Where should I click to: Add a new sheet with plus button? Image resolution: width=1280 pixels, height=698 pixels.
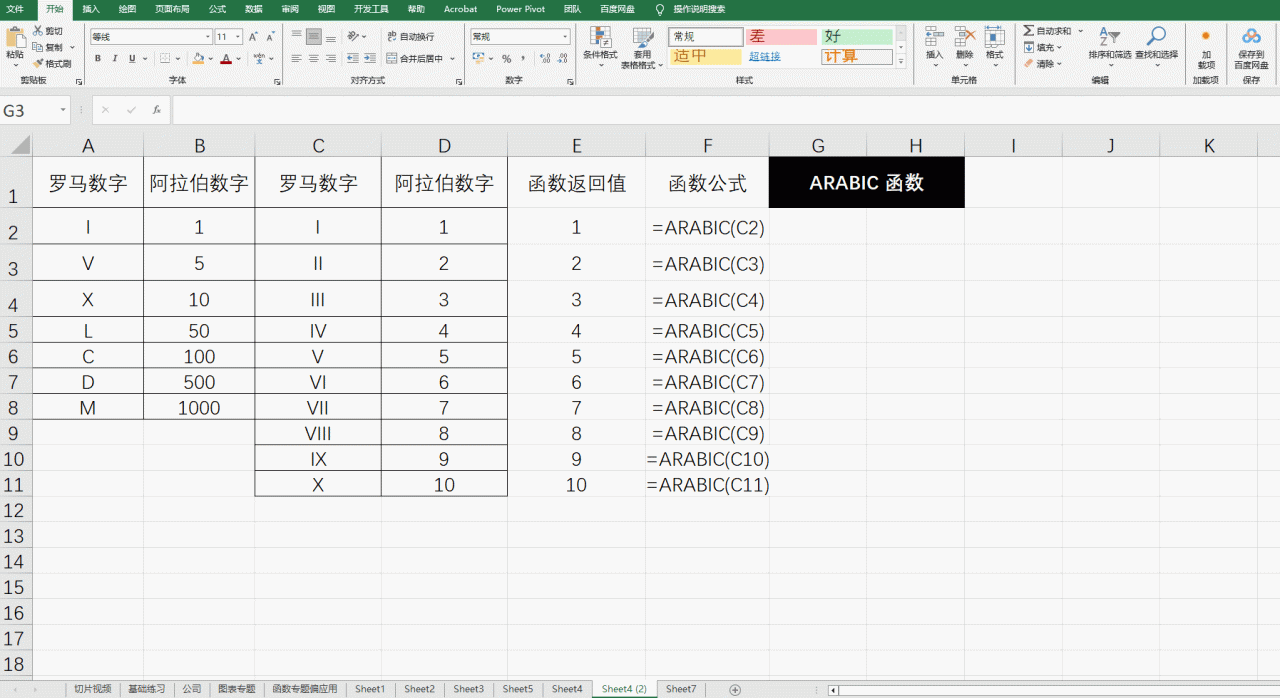tap(735, 689)
